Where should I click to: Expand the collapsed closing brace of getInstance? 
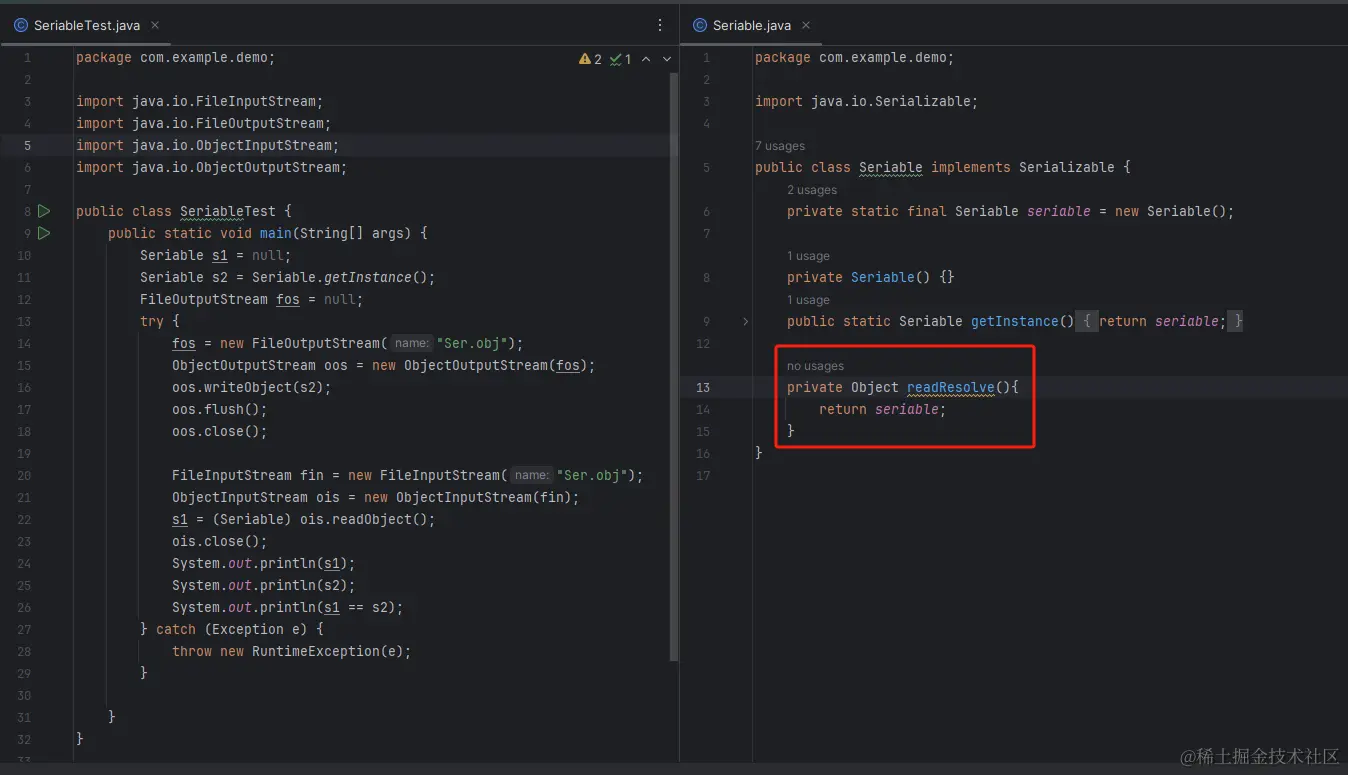click(1236, 321)
